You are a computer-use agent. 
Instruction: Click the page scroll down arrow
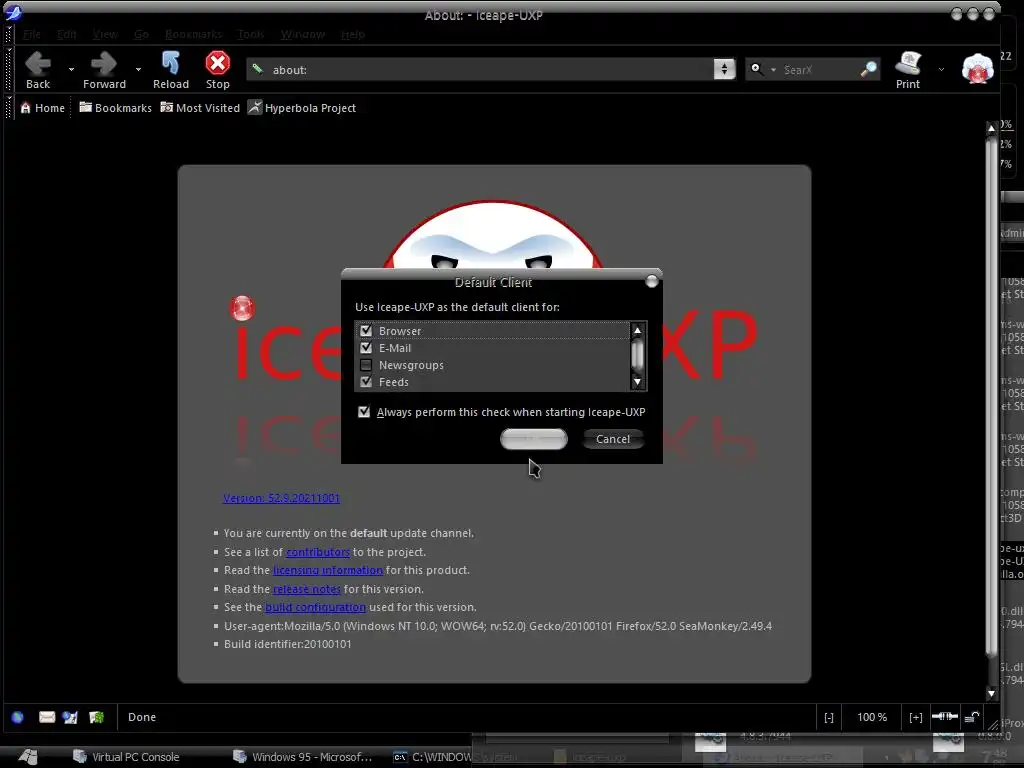tap(991, 694)
